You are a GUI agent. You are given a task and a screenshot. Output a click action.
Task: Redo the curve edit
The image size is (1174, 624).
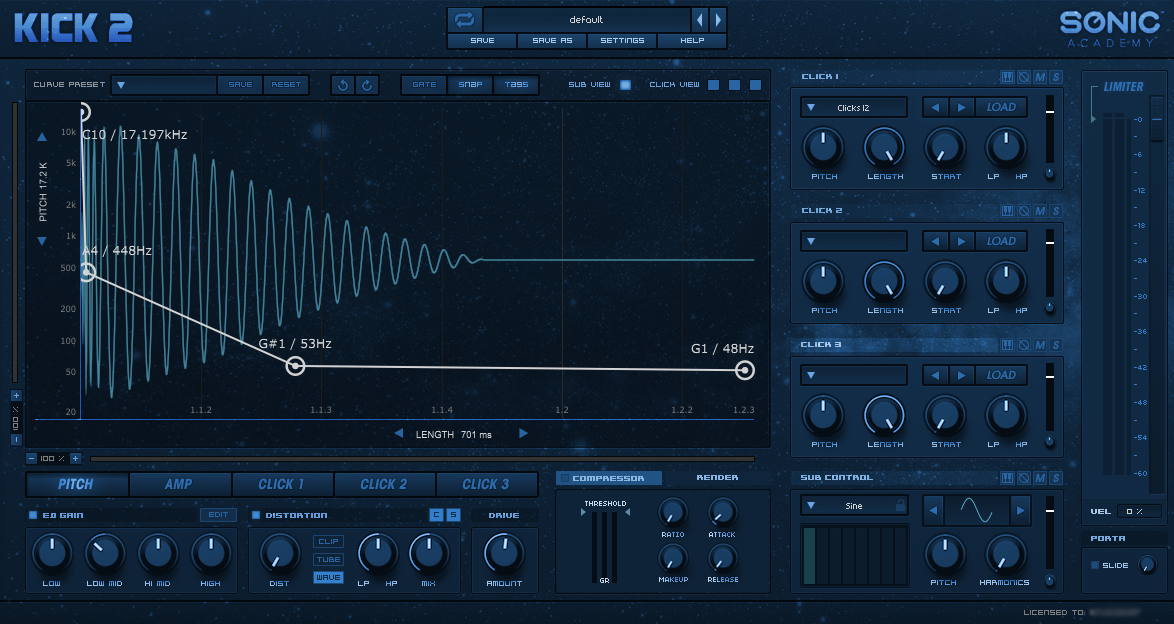click(367, 85)
